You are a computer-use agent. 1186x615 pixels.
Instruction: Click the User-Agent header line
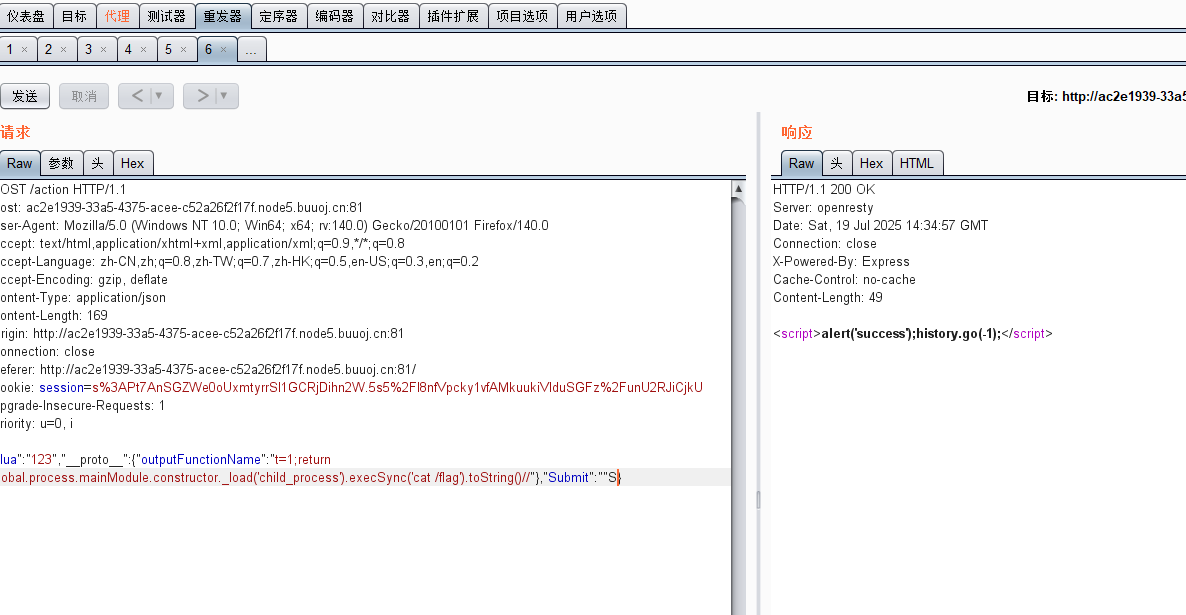tap(275, 225)
